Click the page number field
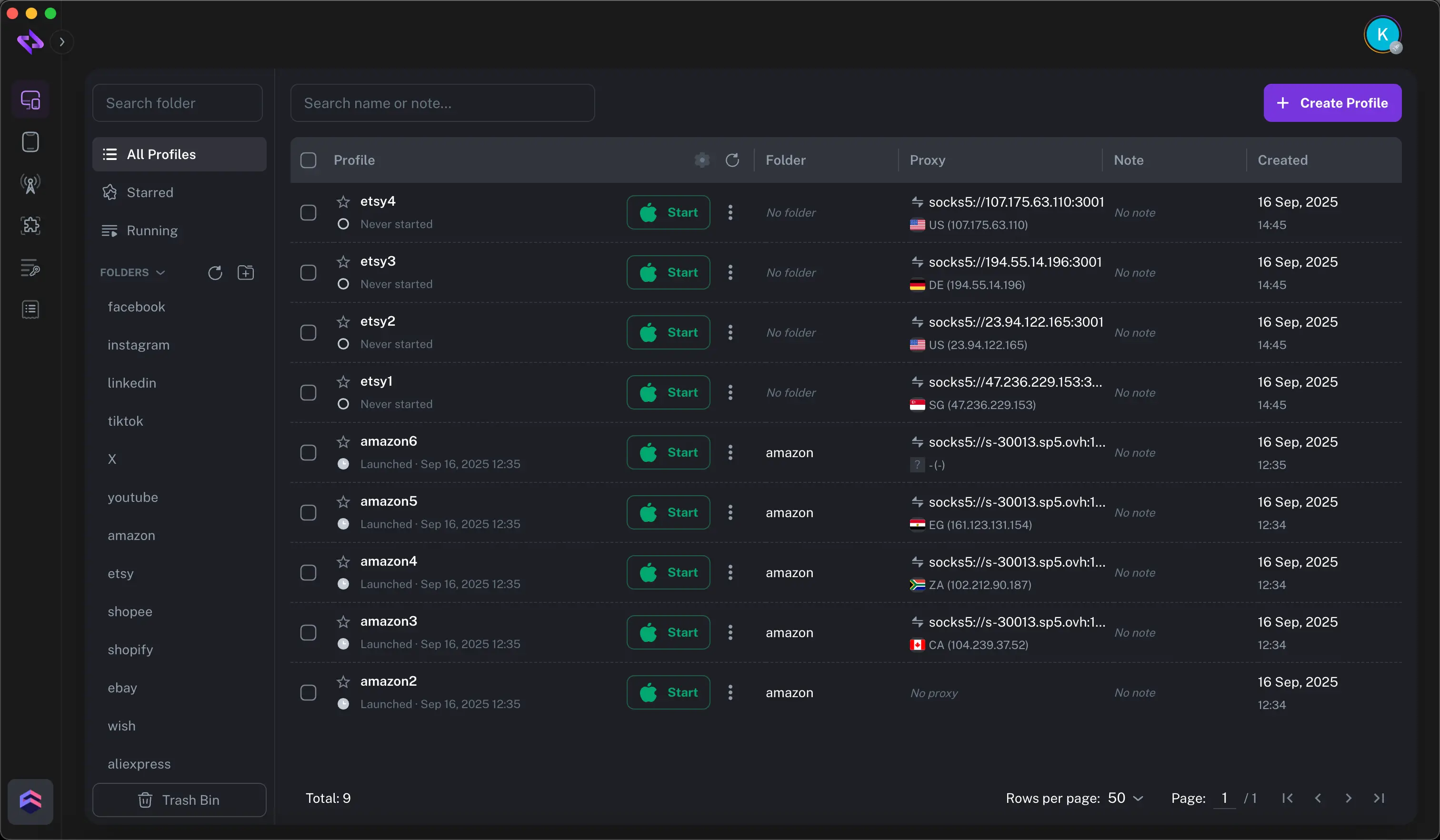Viewport: 1440px width, 840px height. click(1224, 798)
